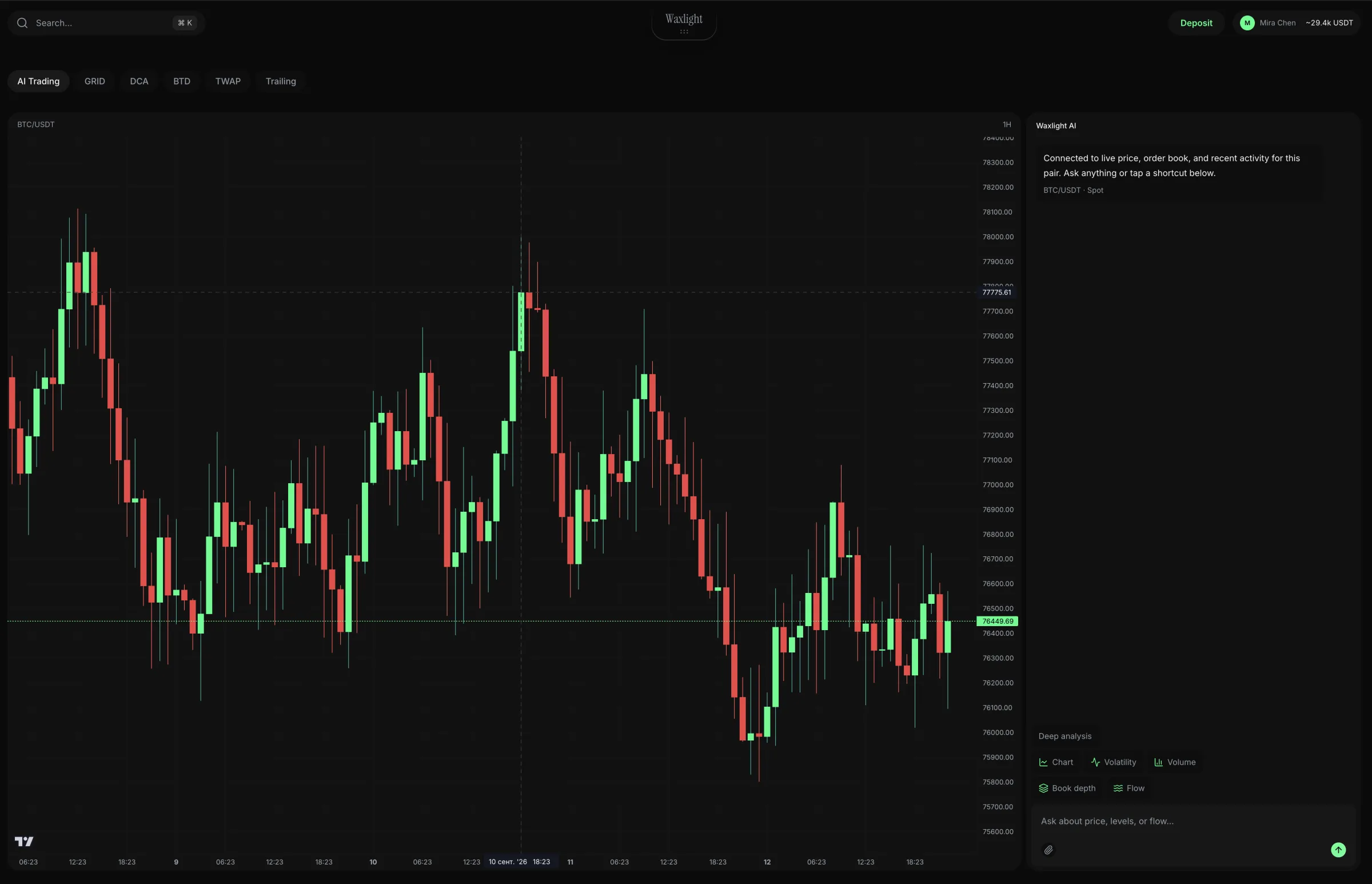Click the Volume bars icon

click(1159, 762)
